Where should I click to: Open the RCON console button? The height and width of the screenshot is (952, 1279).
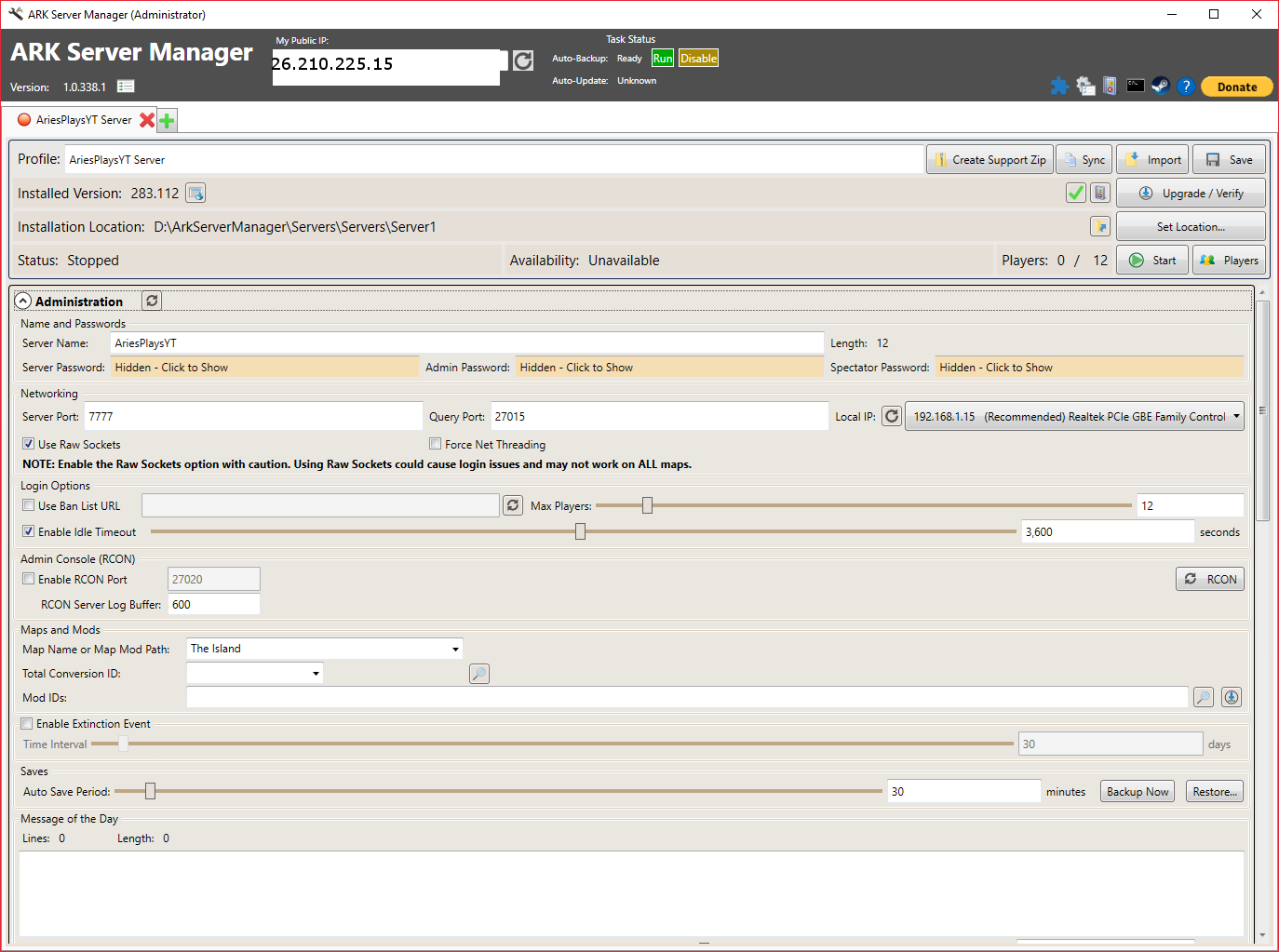tap(1210, 579)
